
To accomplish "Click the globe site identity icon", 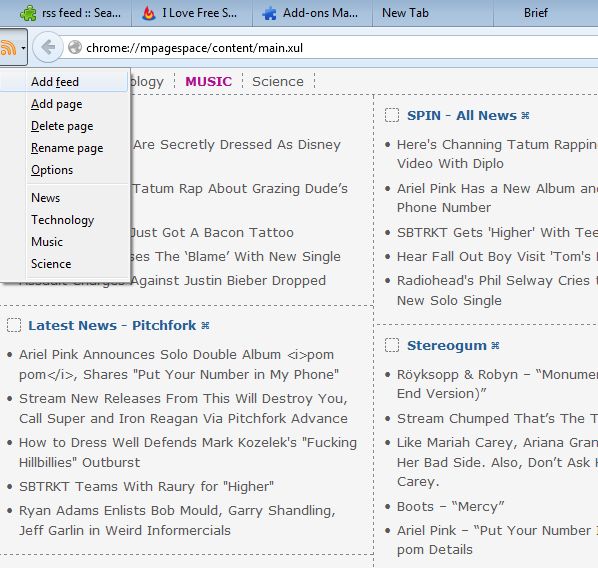I will tap(75, 48).
